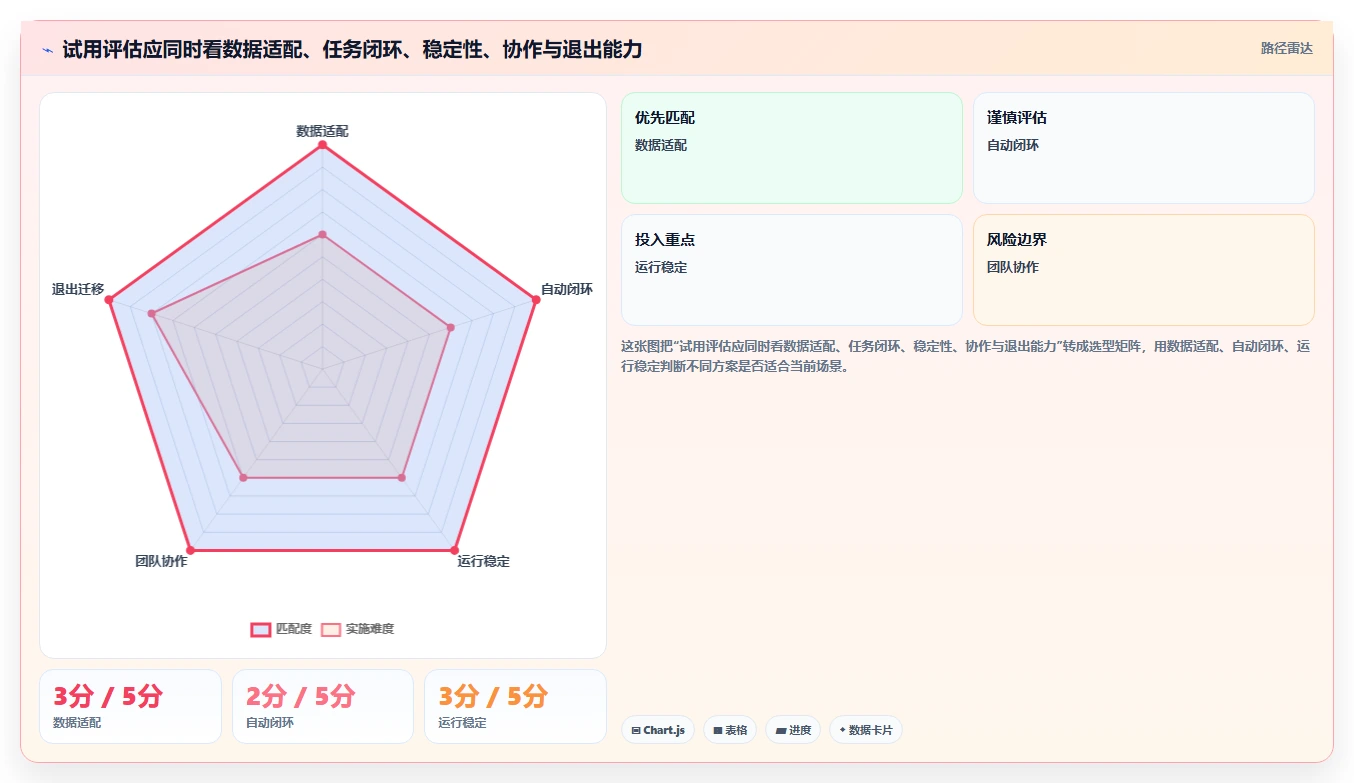Click the 实施难度 point on the 退出迁移 axis

coord(152,314)
